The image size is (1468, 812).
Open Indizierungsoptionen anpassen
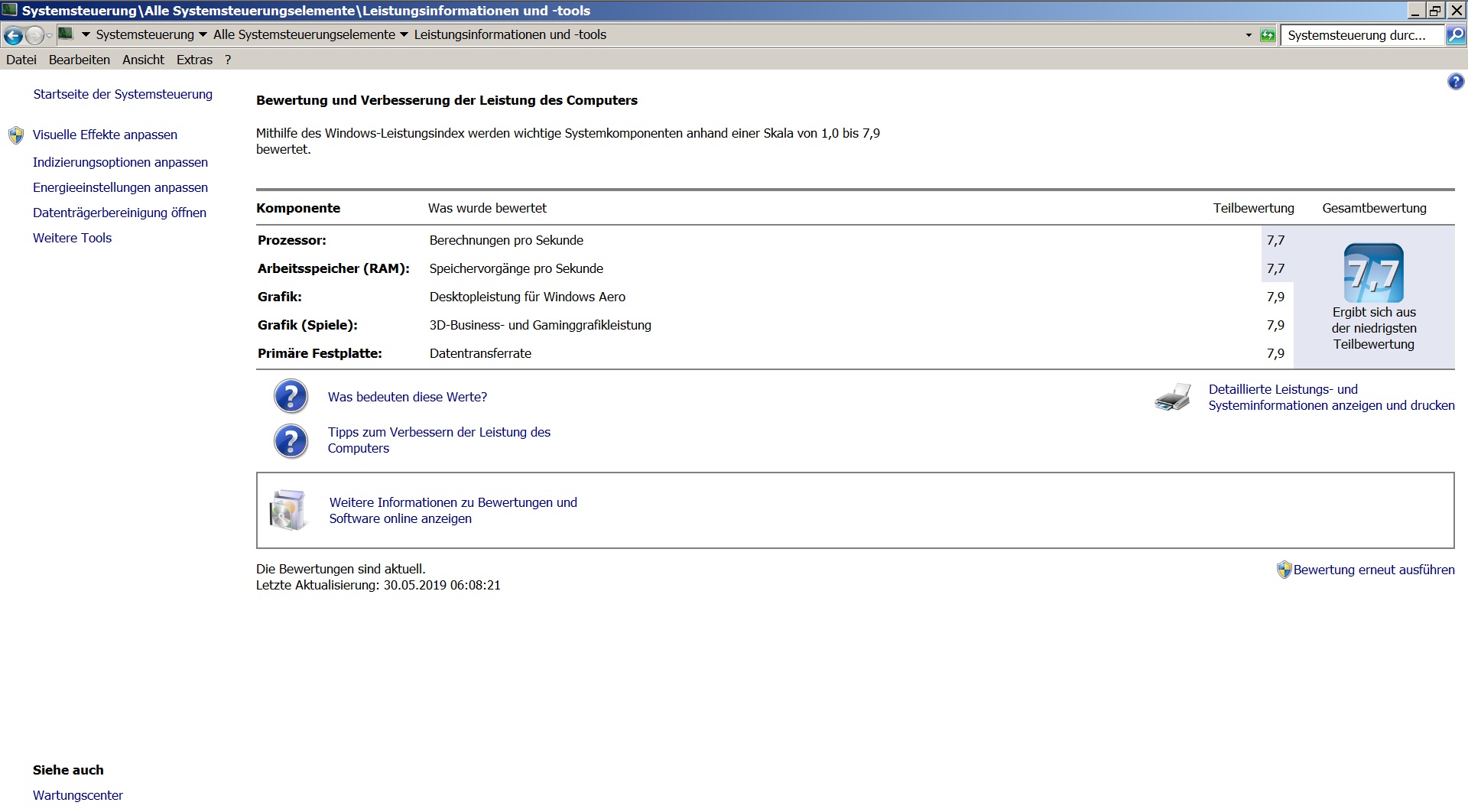120,162
